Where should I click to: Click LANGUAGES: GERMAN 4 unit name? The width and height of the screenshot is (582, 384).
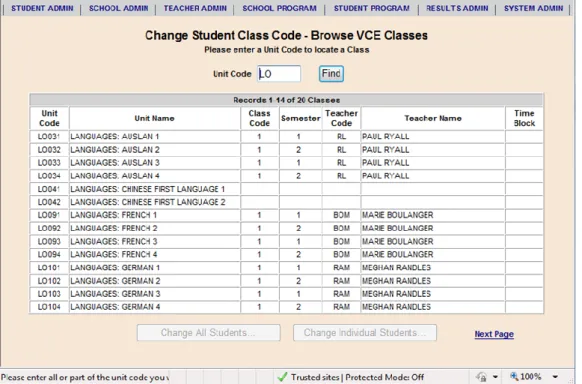[115, 307]
